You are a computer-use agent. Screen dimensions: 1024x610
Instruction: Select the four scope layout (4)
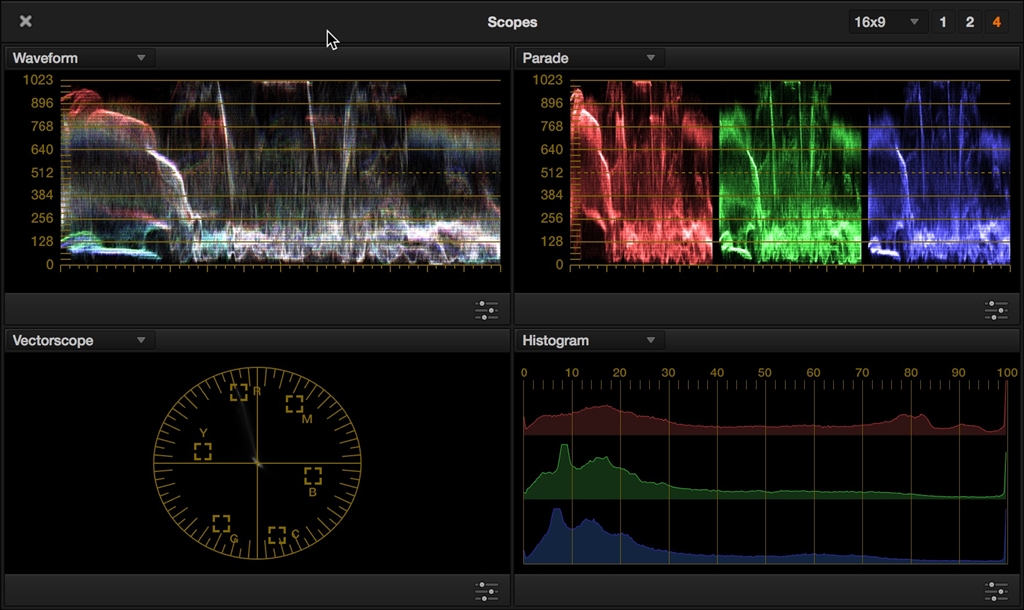[996, 22]
